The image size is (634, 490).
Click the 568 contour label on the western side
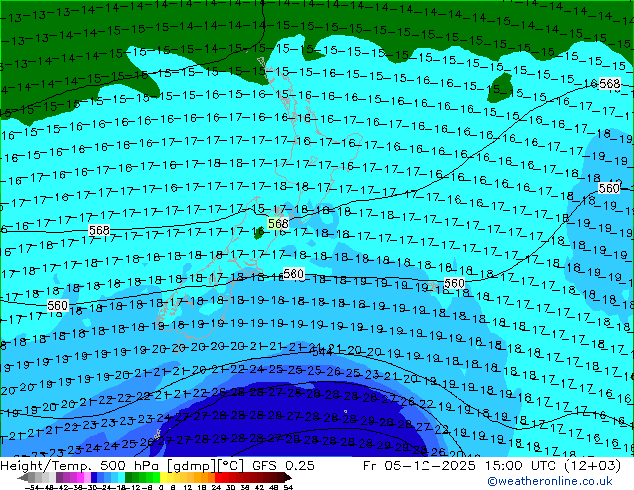click(x=99, y=230)
